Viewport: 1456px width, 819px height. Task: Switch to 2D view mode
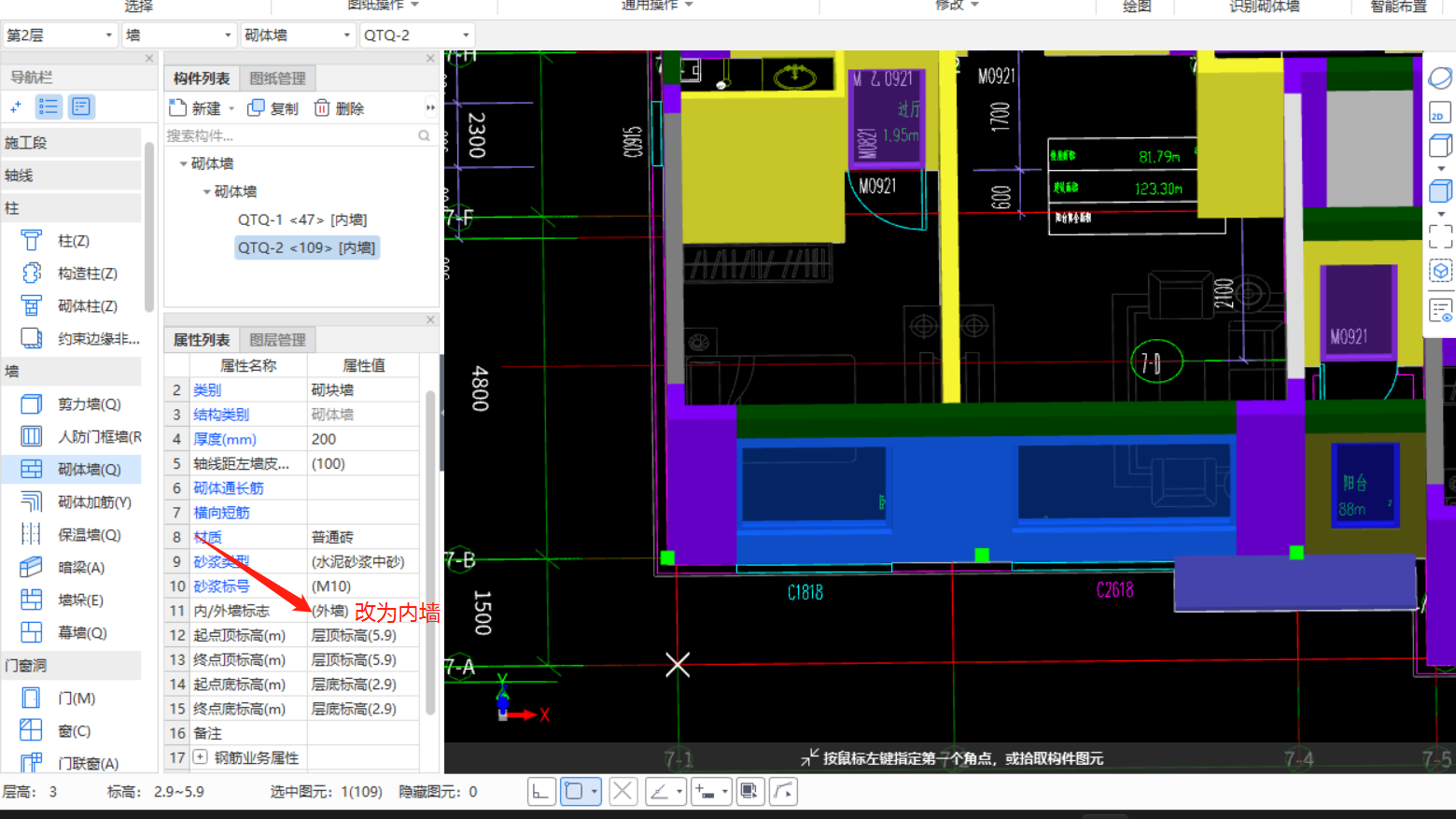(1440, 112)
